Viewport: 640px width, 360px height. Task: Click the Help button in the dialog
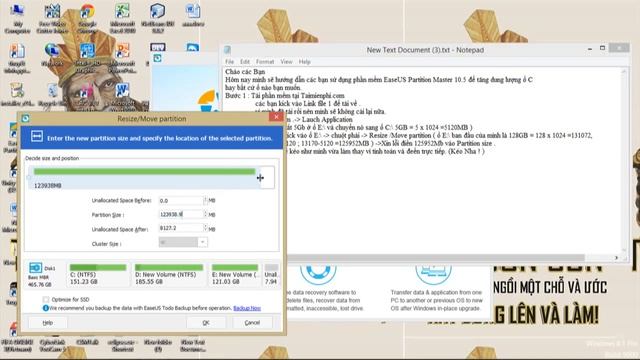[x=47, y=322]
